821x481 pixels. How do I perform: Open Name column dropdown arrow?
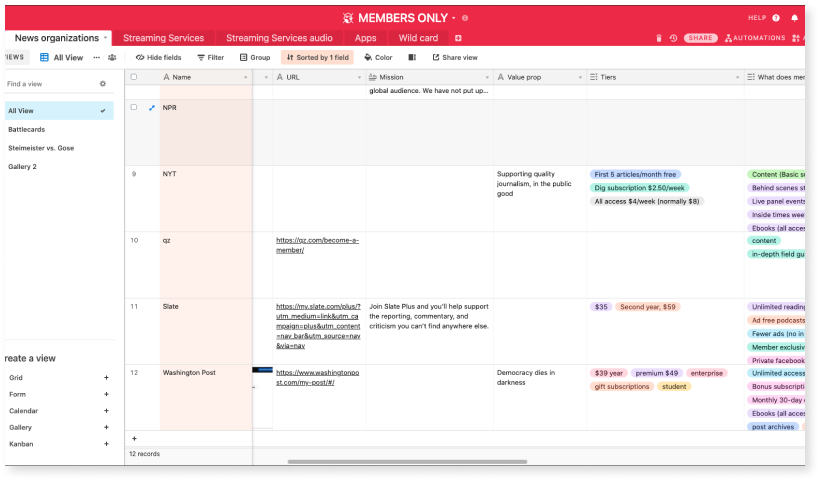coord(246,77)
